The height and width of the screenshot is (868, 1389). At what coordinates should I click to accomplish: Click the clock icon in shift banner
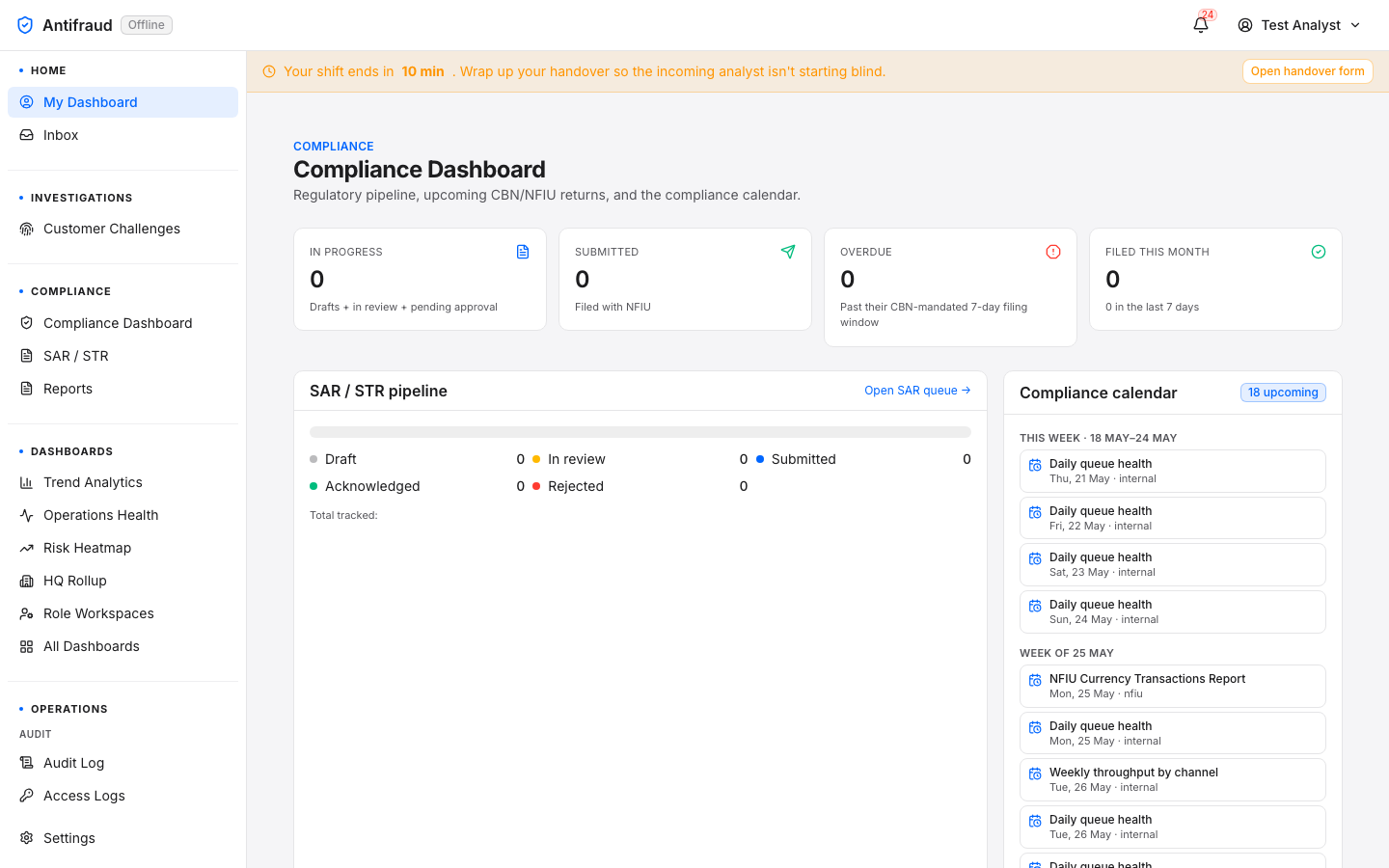point(269,71)
